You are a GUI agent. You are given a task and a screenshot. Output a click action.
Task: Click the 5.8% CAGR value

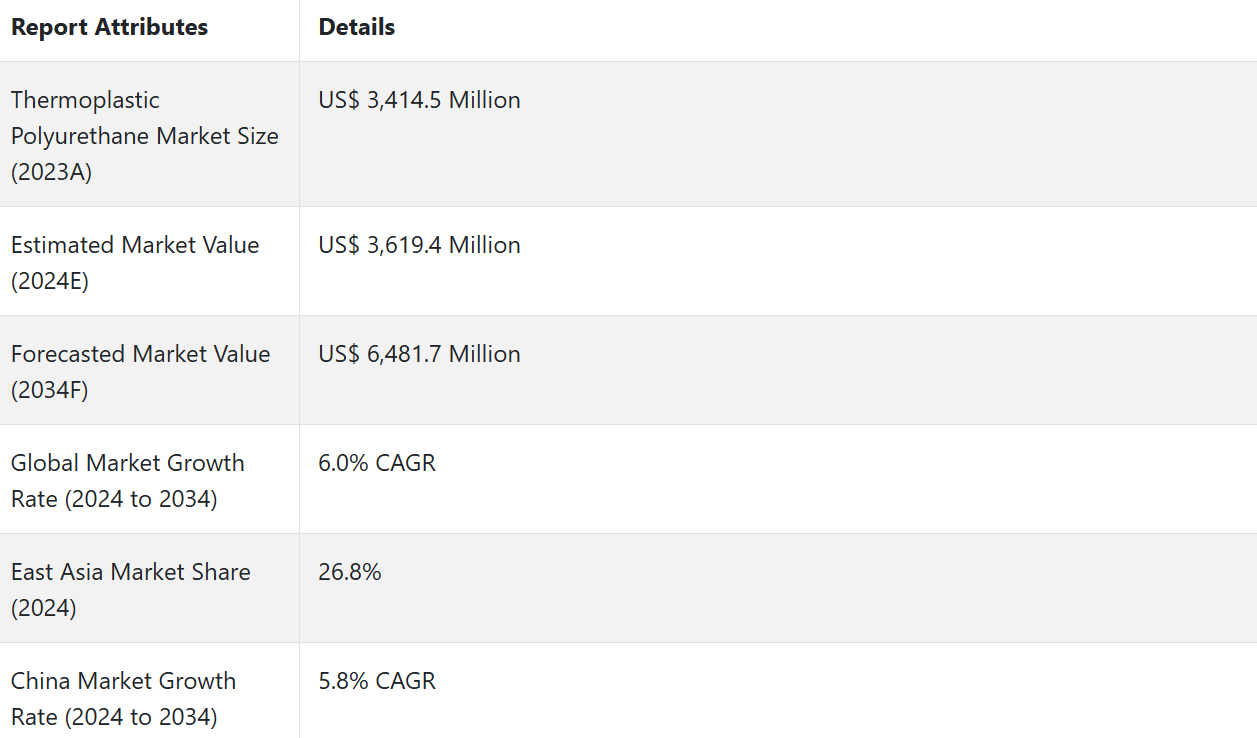[377, 681]
